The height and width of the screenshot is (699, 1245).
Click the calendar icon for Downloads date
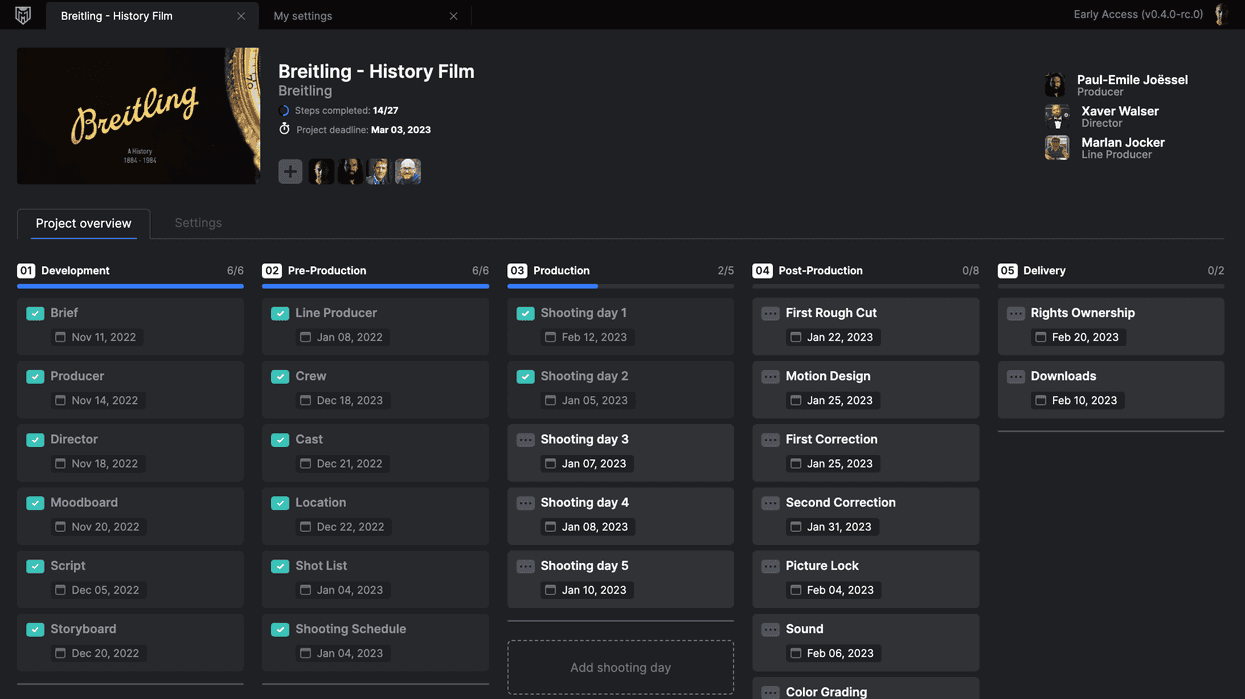point(1040,400)
